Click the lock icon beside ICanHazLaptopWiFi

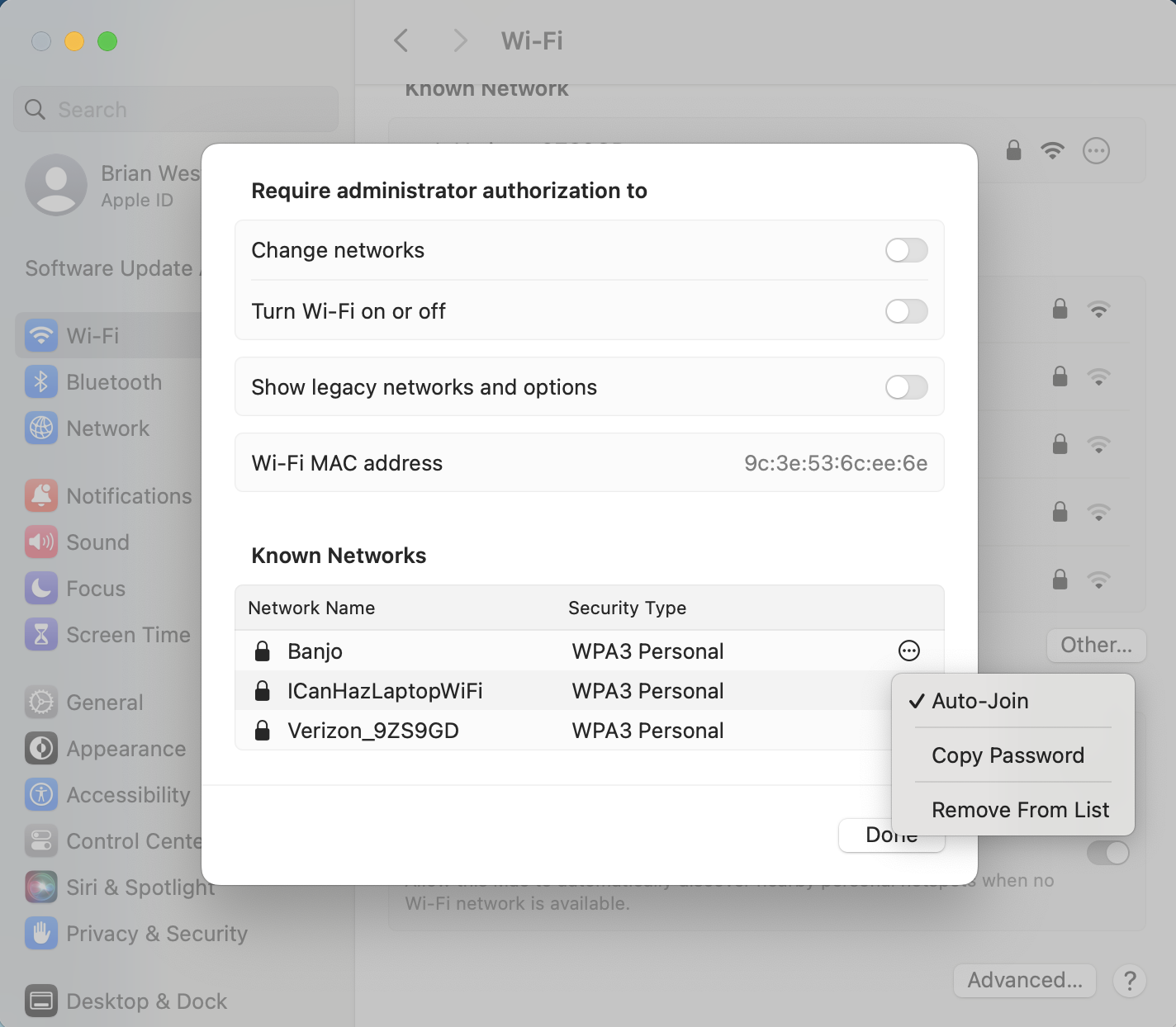point(262,690)
